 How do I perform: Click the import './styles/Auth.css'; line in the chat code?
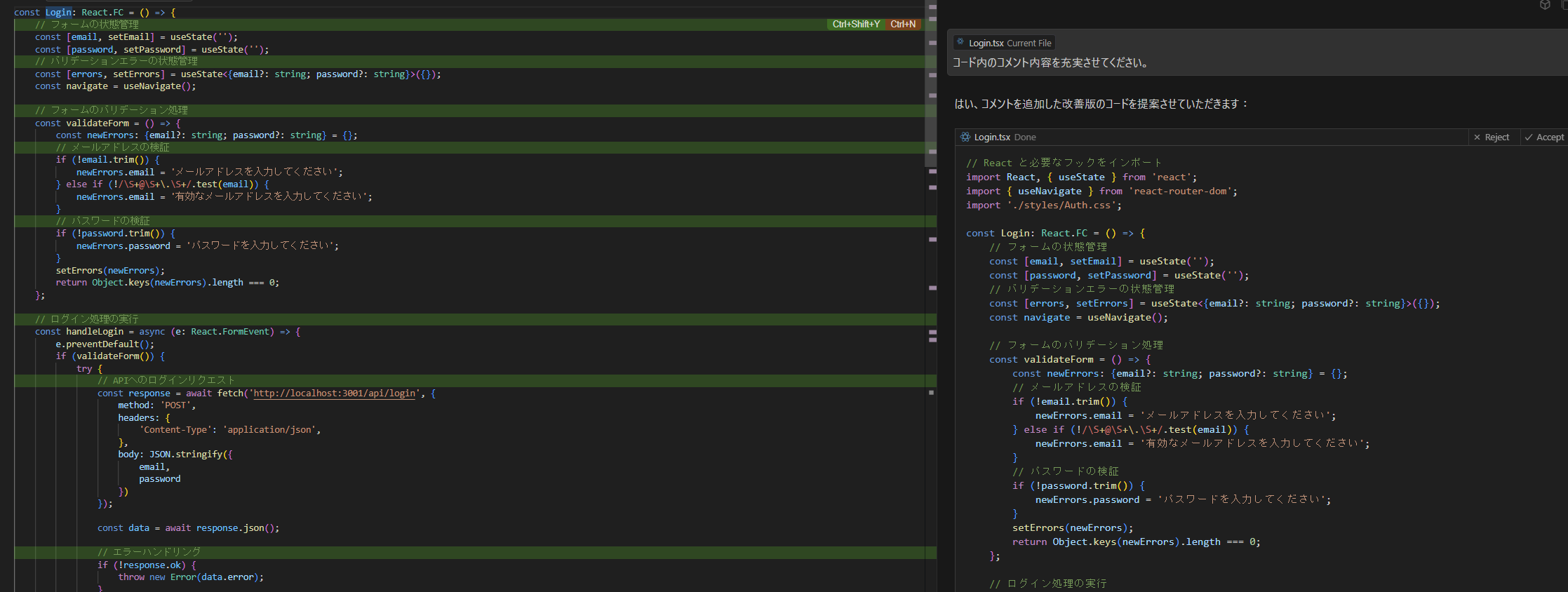(x=1044, y=206)
